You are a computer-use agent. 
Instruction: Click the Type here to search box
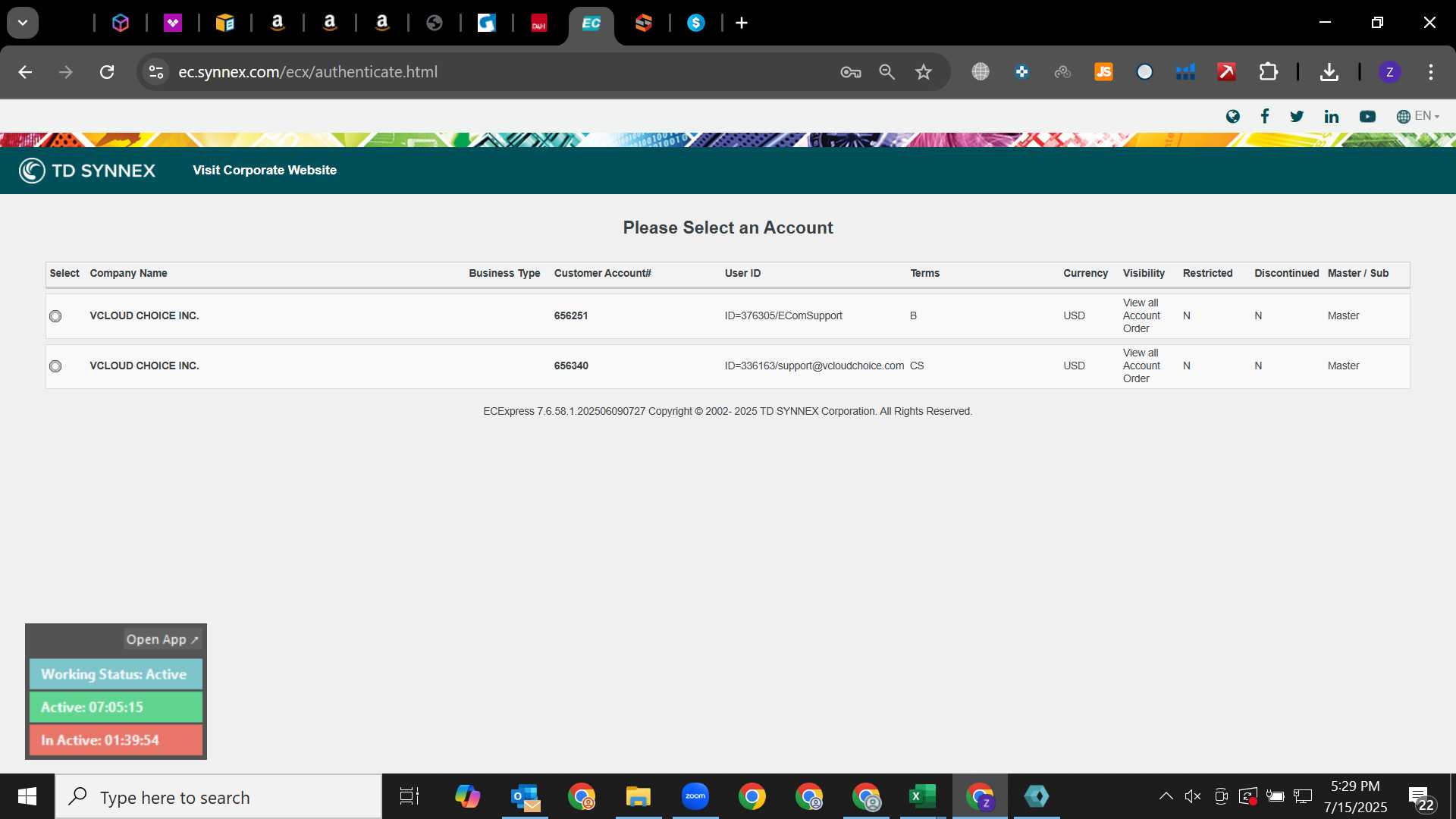pos(218,797)
